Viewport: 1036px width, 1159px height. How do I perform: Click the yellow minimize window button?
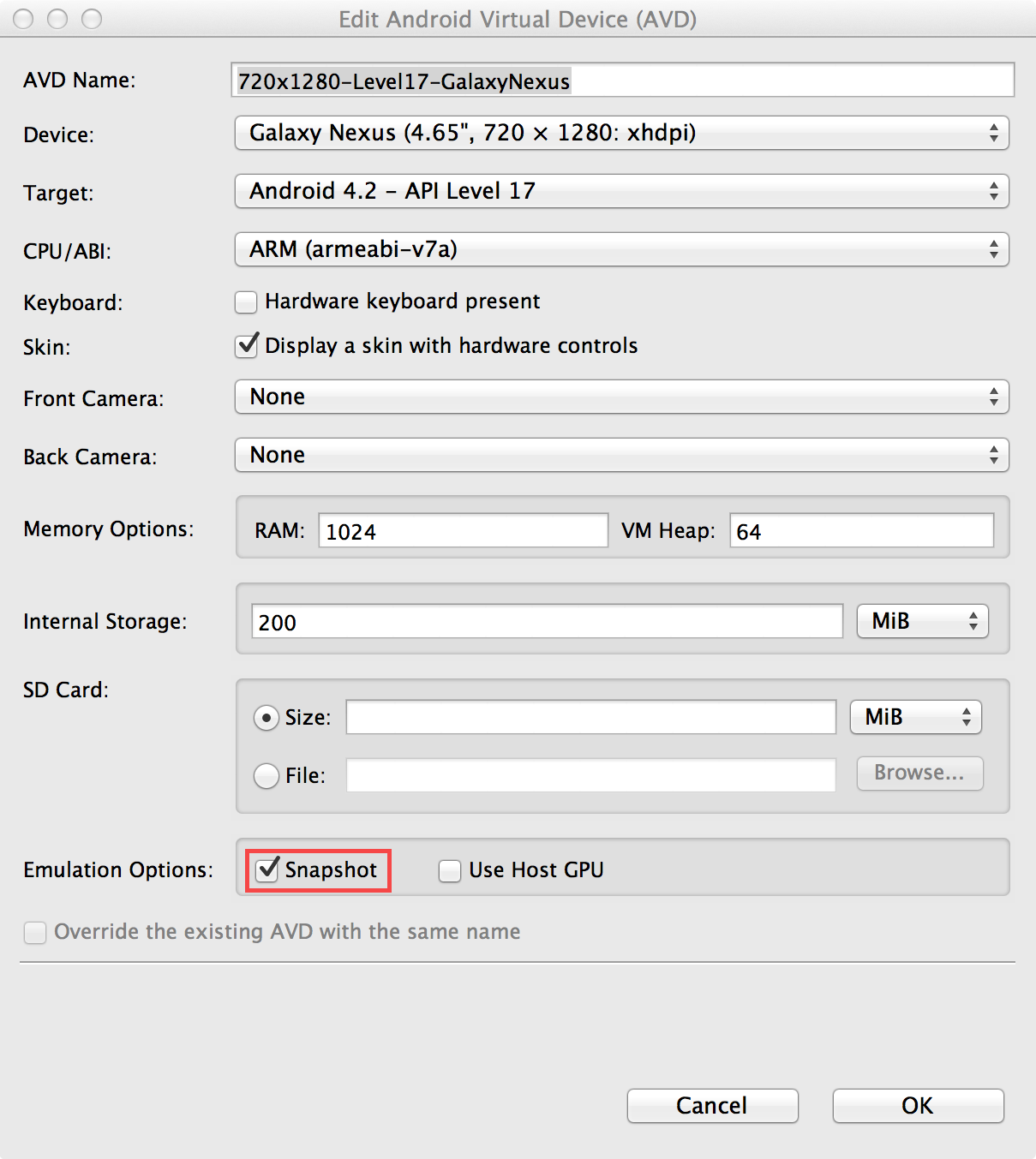tap(57, 19)
